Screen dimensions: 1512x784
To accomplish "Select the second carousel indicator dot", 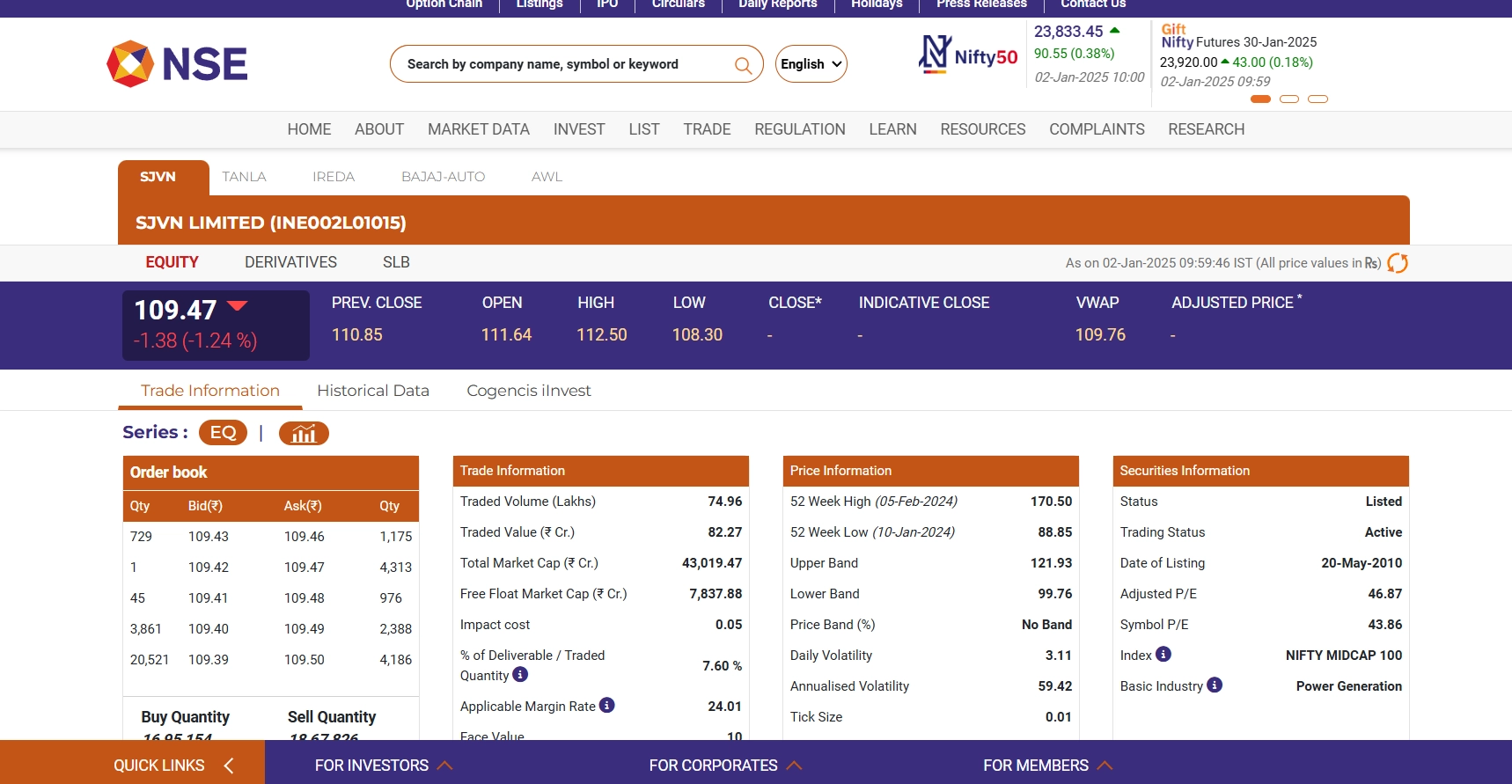I will [x=1289, y=99].
